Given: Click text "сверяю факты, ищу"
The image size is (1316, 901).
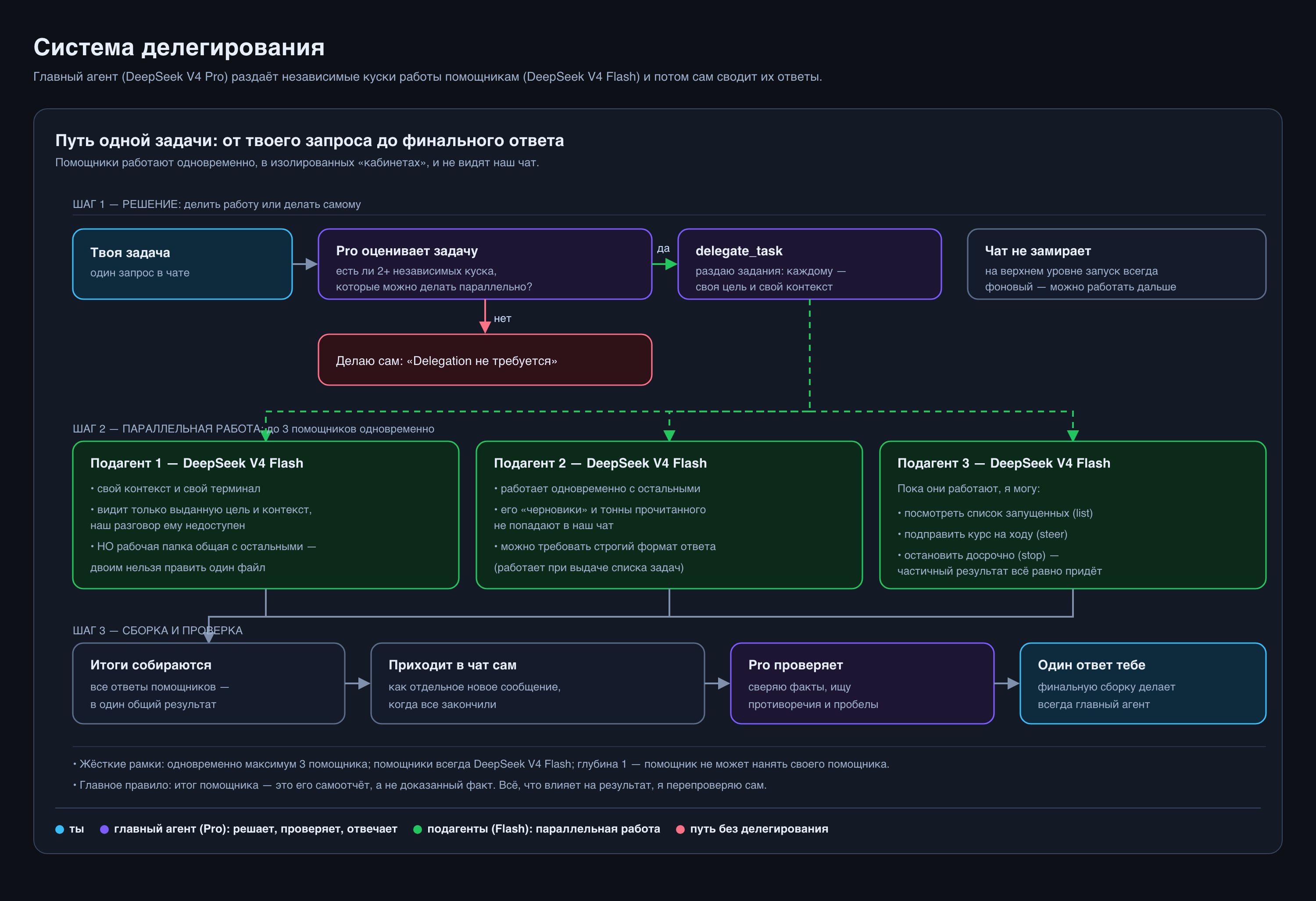Looking at the screenshot, I should [799, 687].
